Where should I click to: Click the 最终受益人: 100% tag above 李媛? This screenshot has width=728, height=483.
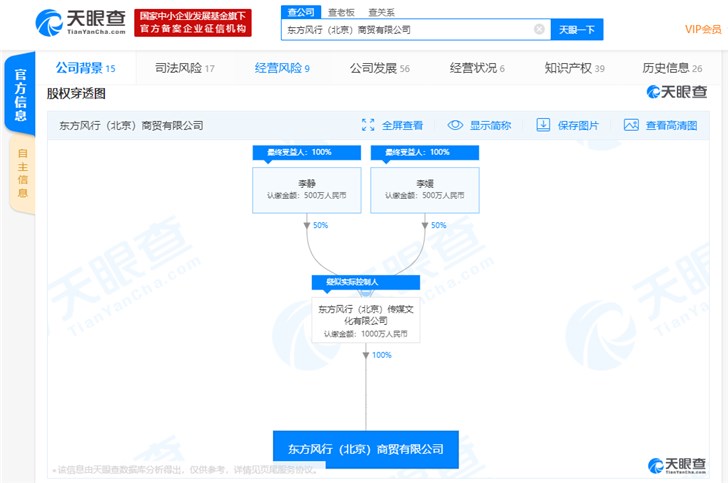(x=425, y=152)
